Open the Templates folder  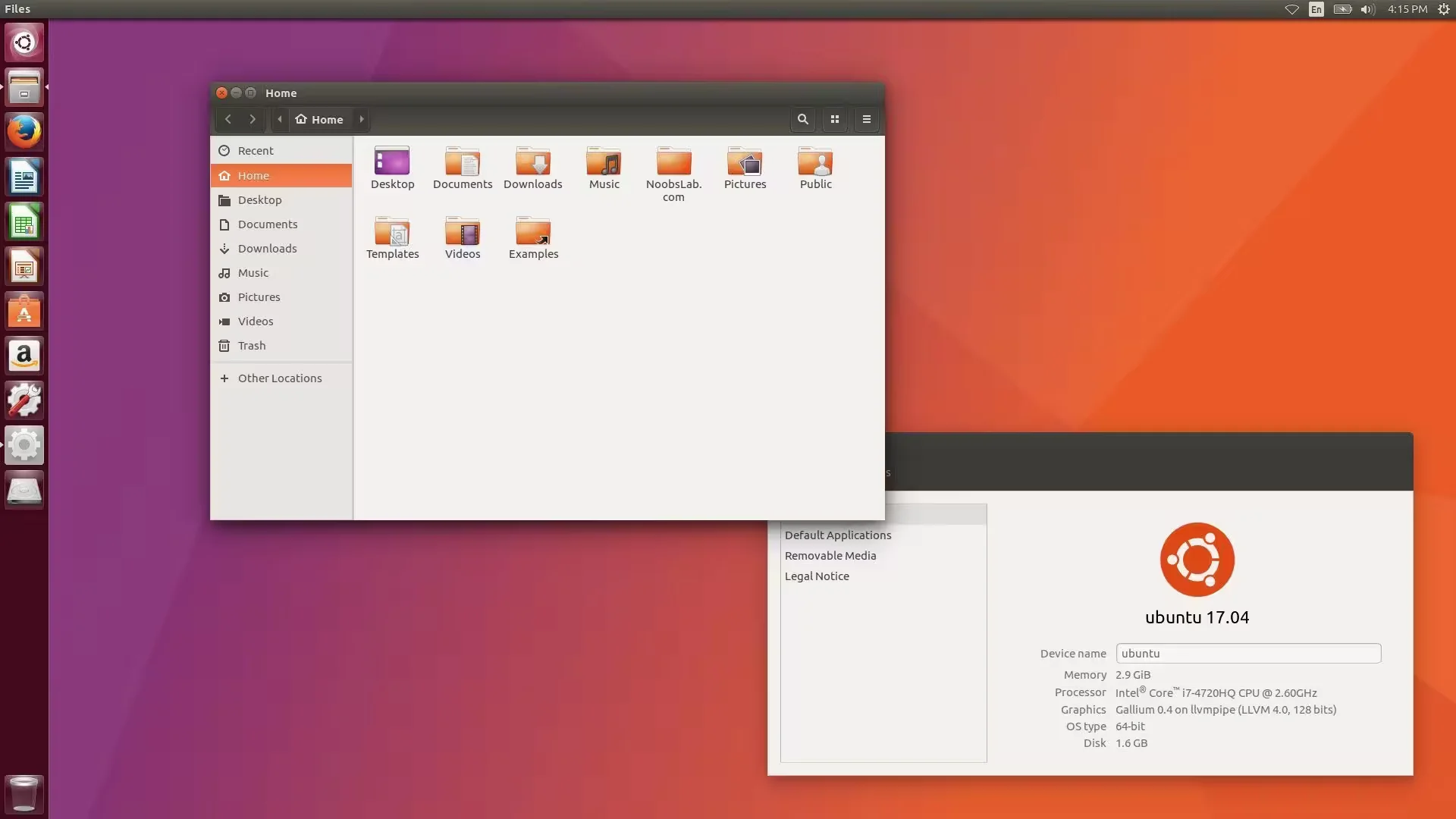coord(392,237)
